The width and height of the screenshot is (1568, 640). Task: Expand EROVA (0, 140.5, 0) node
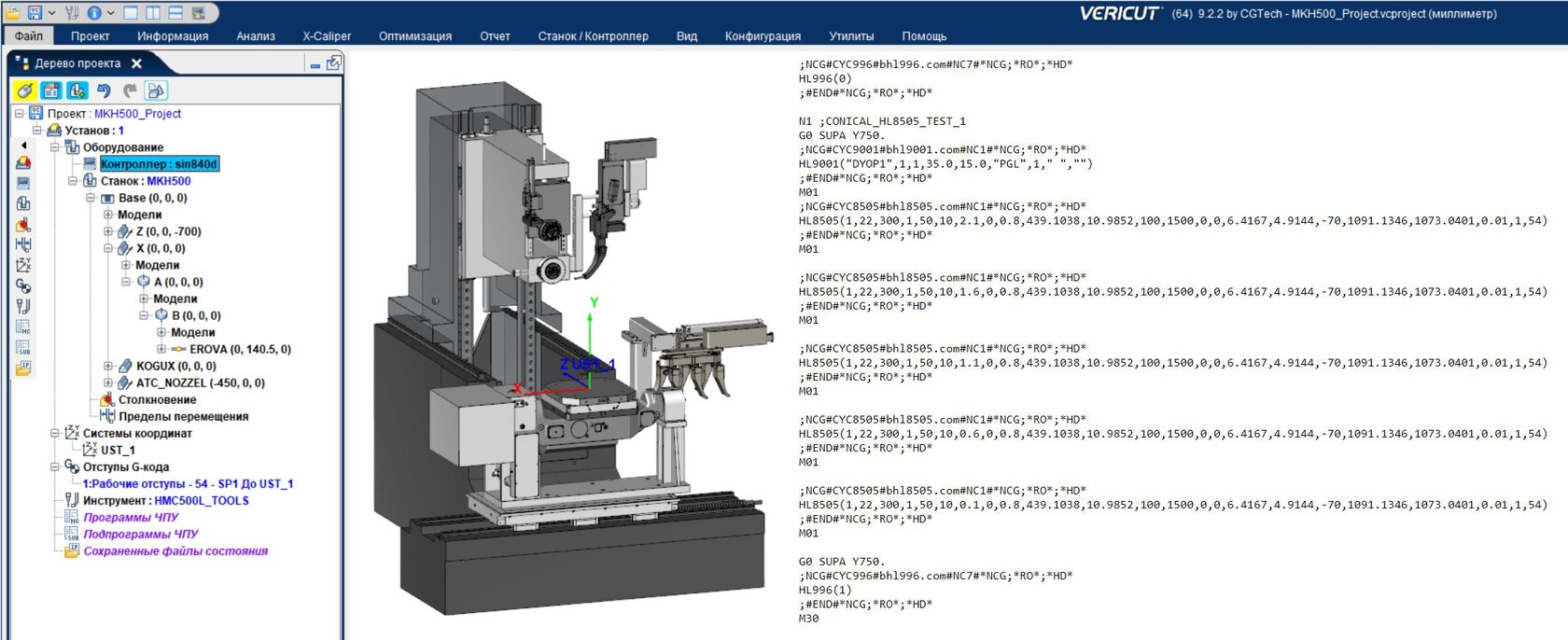[x=161, y=349]
